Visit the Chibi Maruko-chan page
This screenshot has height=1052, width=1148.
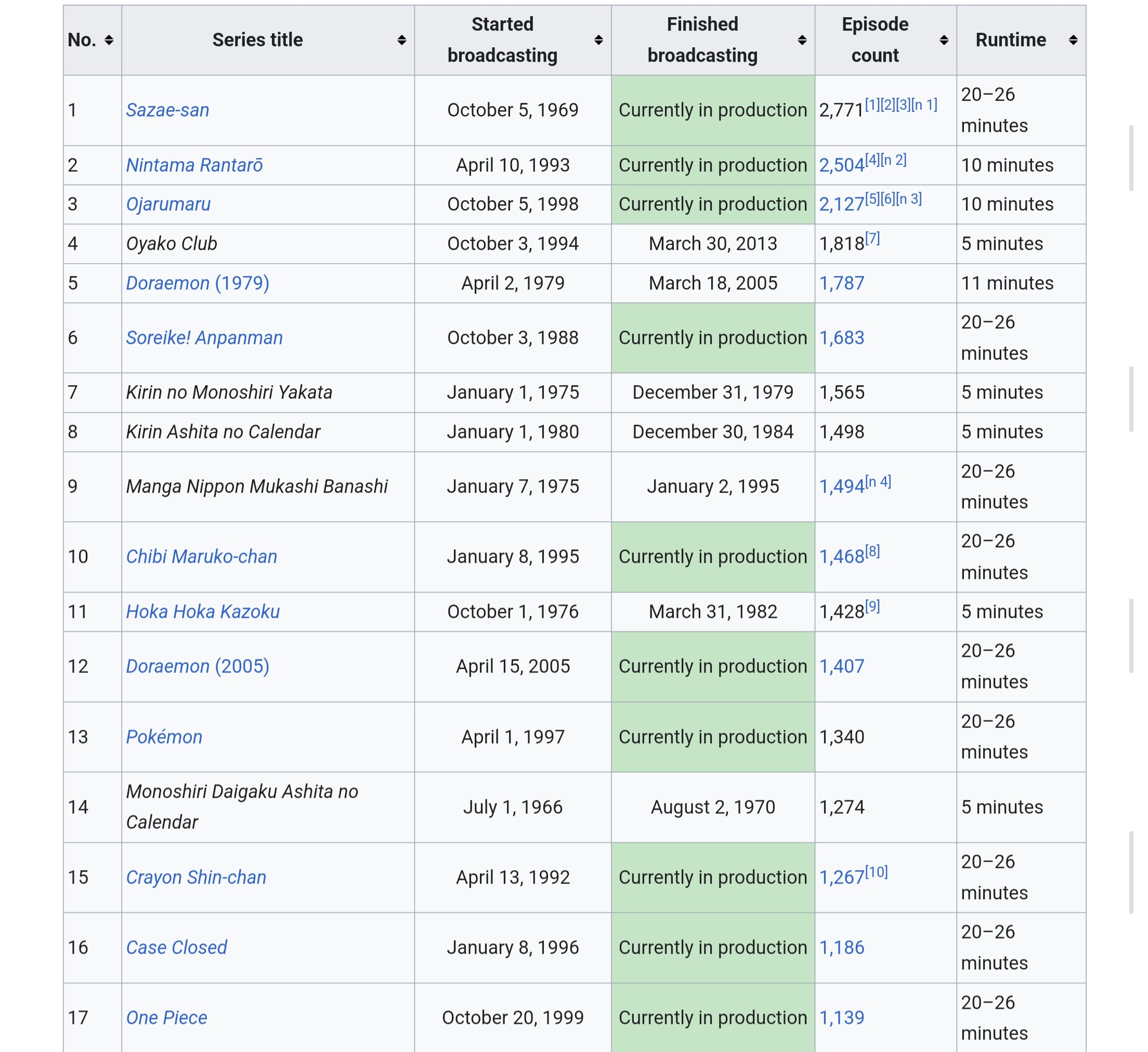[201, 556]
